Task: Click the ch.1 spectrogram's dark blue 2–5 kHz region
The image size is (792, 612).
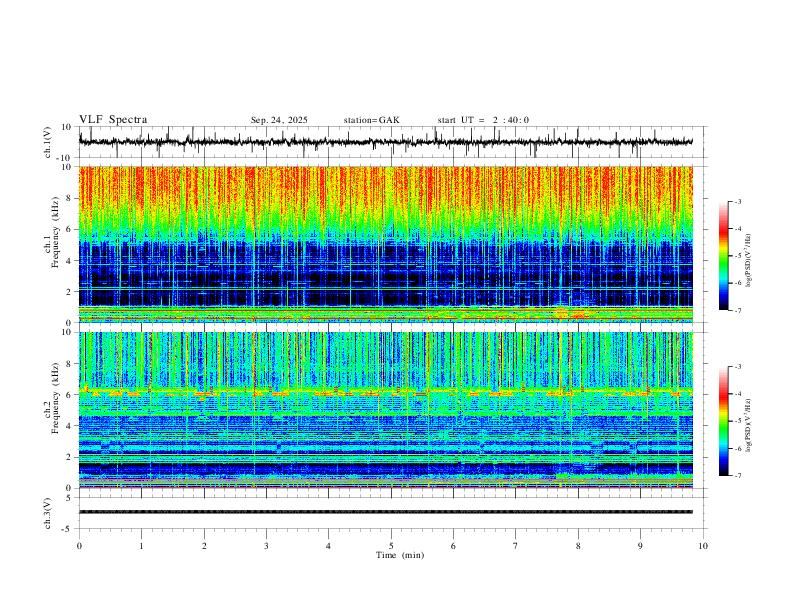Action: pos(386,268)
